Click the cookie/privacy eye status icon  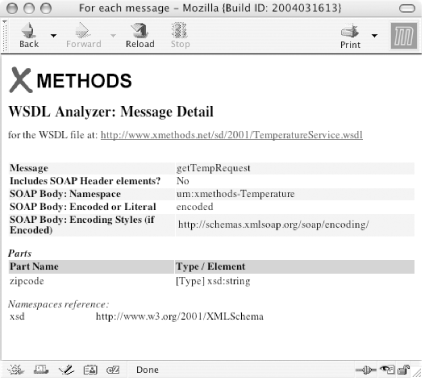click(x=387, y=370)
